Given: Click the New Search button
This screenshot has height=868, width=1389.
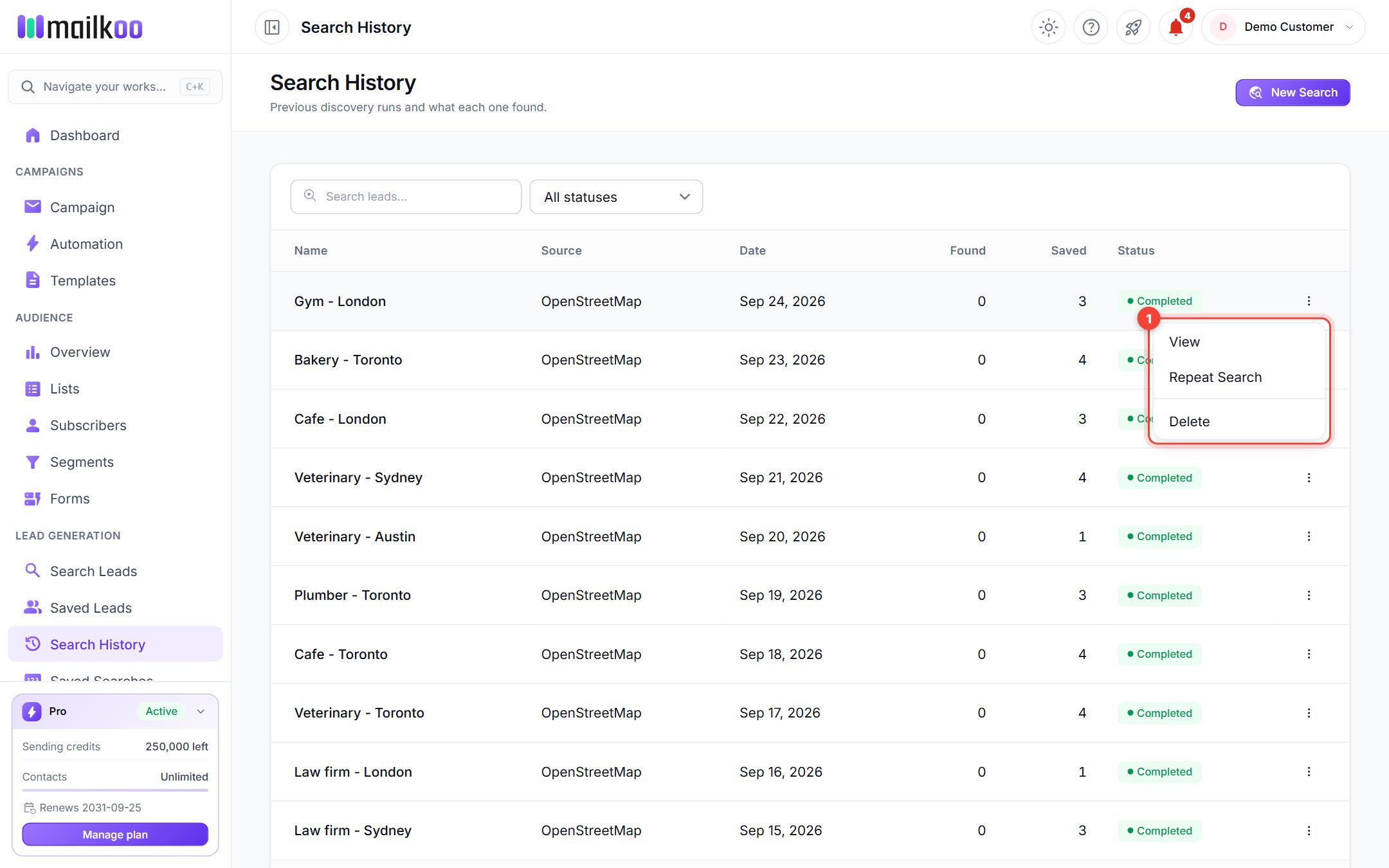Looking at the screenshot, I should coord(1293,93).
